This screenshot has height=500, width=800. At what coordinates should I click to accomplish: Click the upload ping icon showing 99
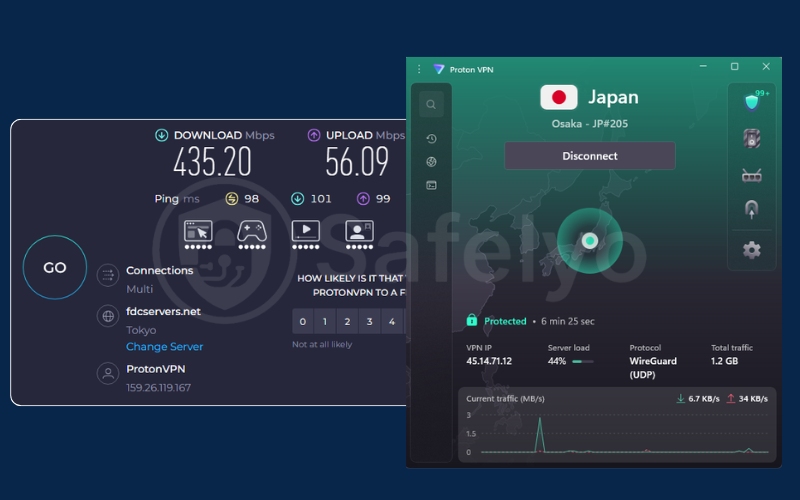pyautogui.click(x=363, y=198)
